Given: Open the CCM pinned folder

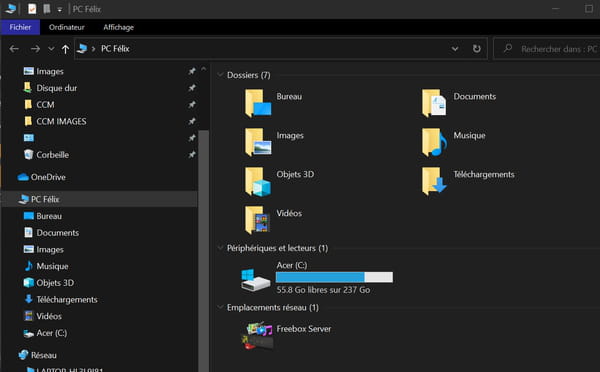Looking at the screenshot, I should pyautogui.click(x=45, y=105).
